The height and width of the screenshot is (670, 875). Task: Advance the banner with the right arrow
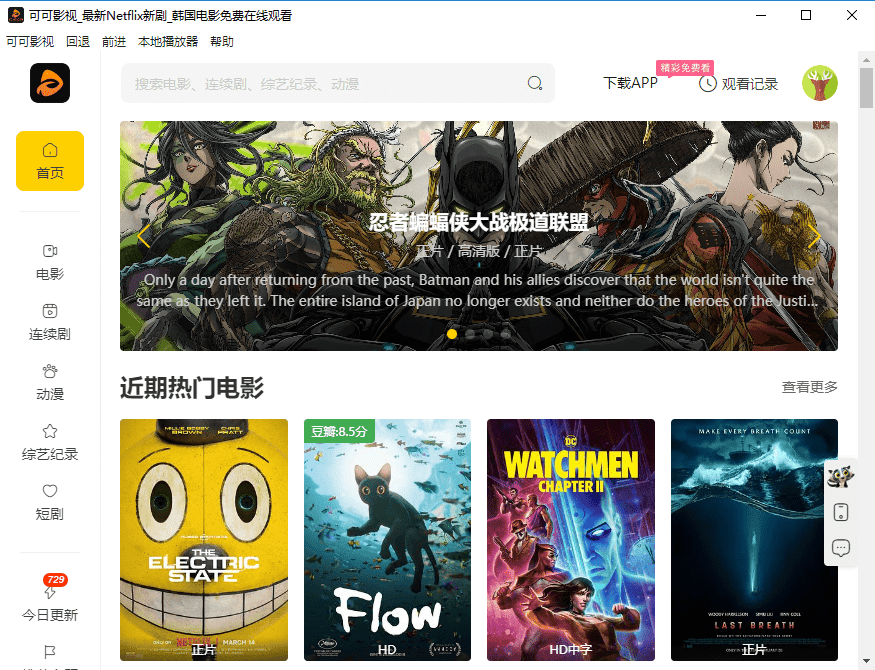tap(814, 236)
